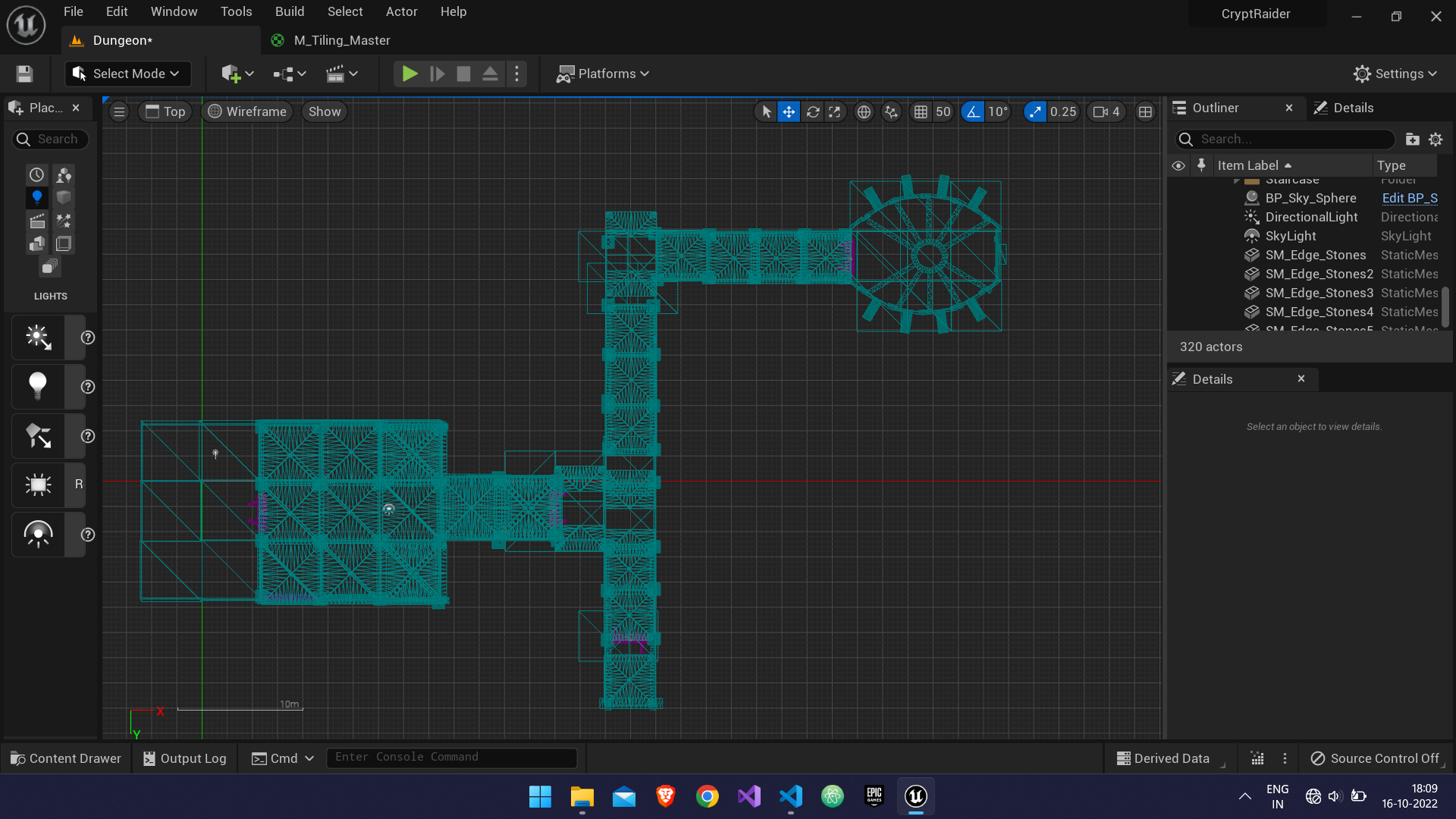Open the Build menu
The image size is (1456, 819).
click(x=290, y=11)
